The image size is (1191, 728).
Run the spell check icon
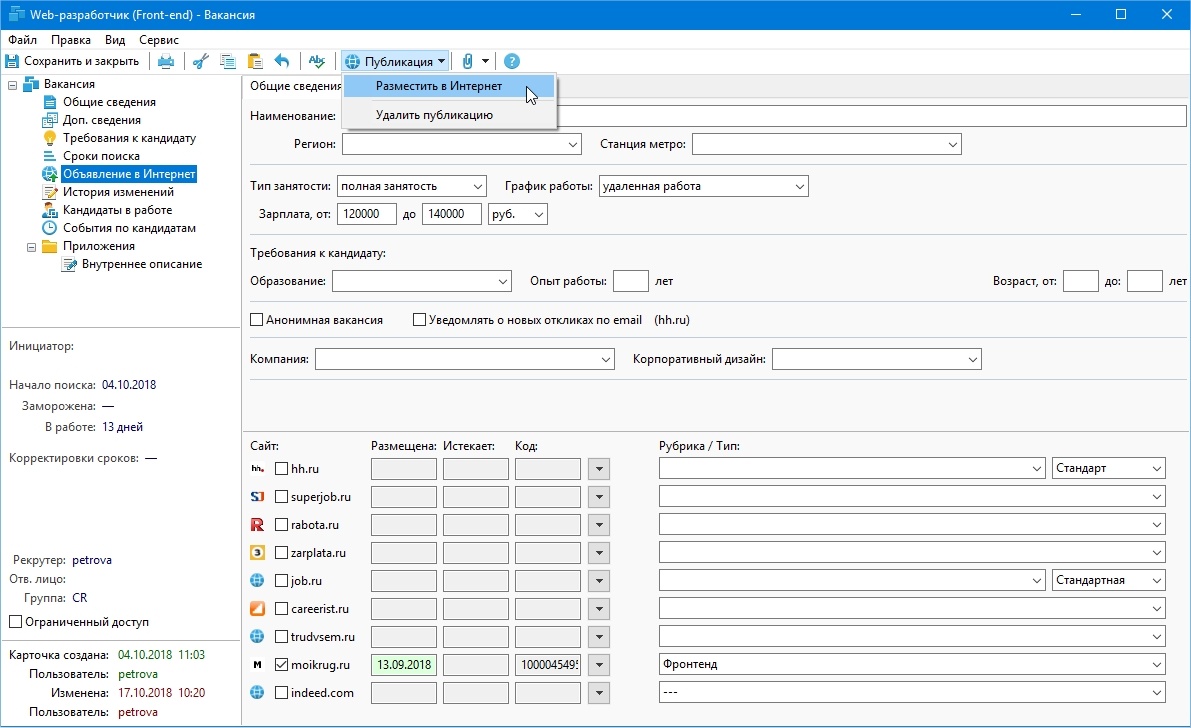pos(317,61)
